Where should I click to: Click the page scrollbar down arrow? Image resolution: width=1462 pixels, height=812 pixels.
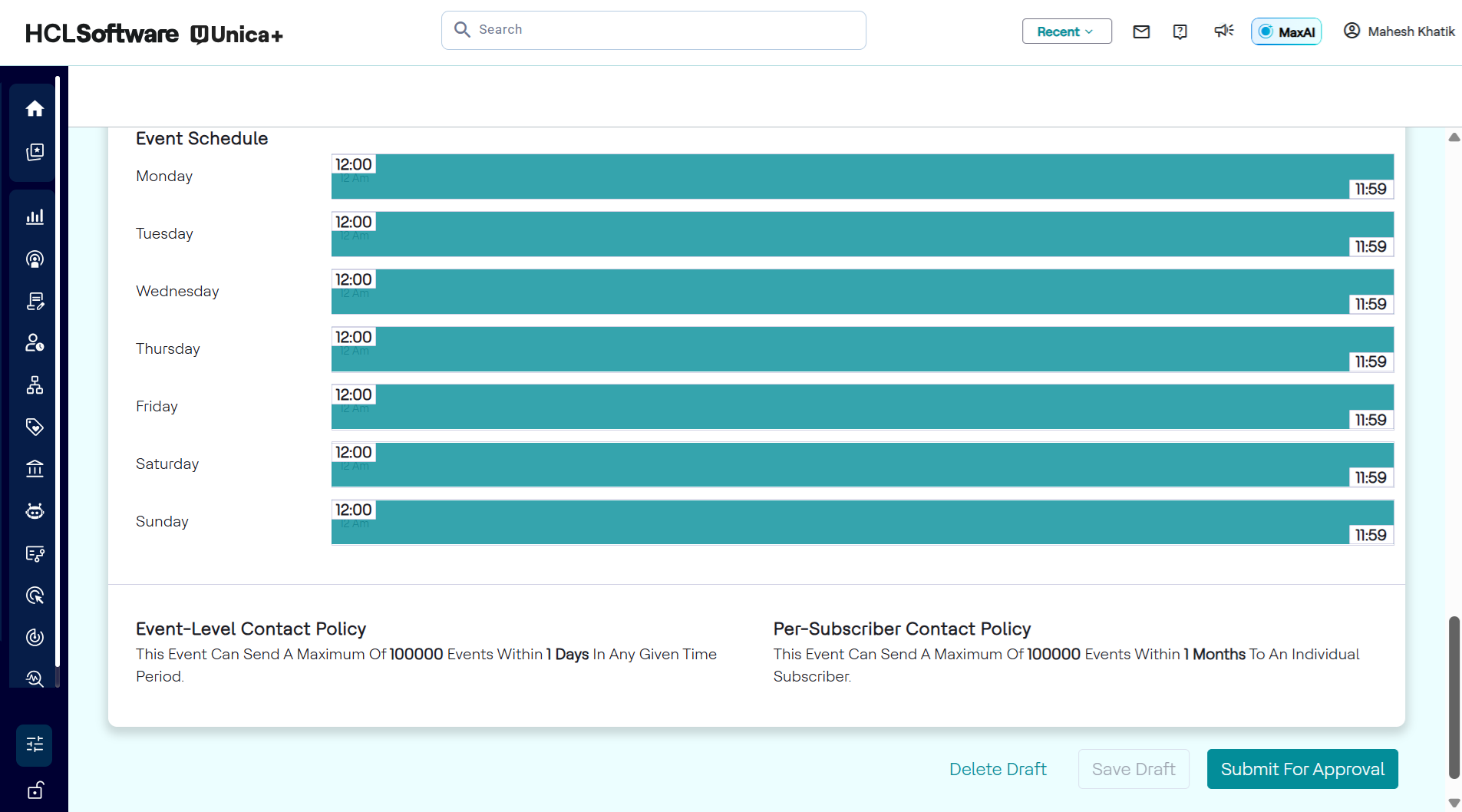coord(1454,803)
